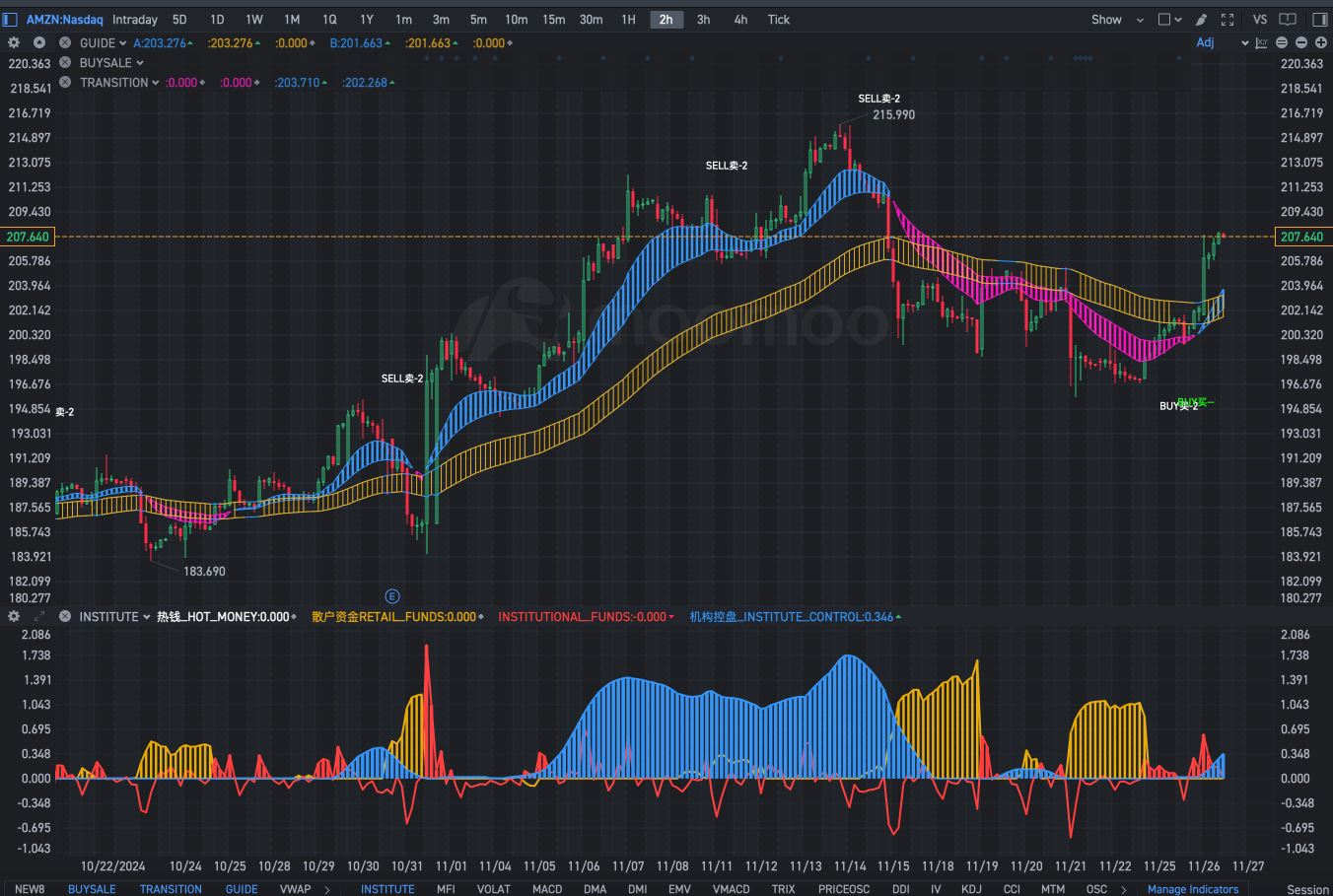Switch to Intraday timeframe

(135, 19)
